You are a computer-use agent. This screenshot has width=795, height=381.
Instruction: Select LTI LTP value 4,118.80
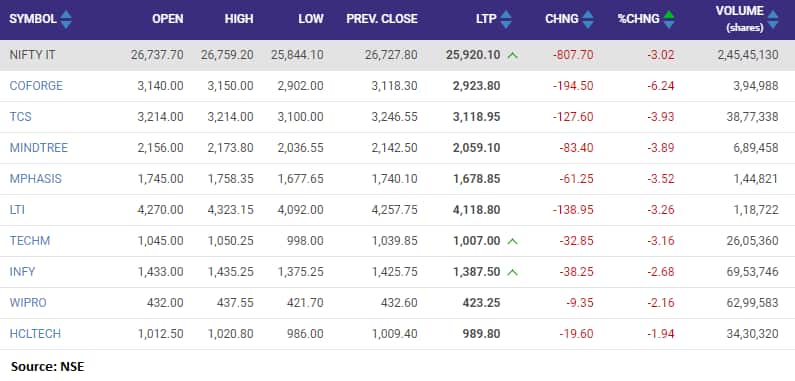(x=476, y=210)
